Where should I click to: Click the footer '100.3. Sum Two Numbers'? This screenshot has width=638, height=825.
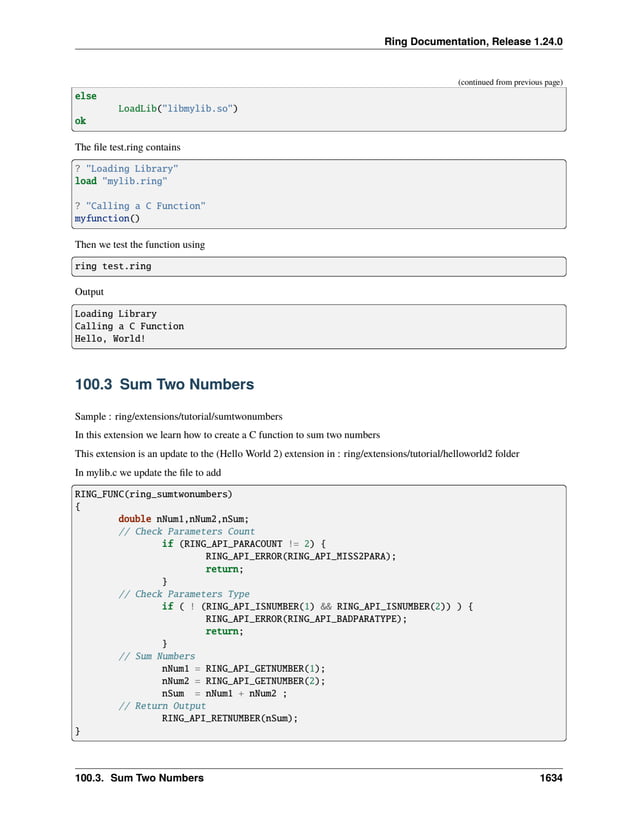pyautogui.click(x=139, y=778)
